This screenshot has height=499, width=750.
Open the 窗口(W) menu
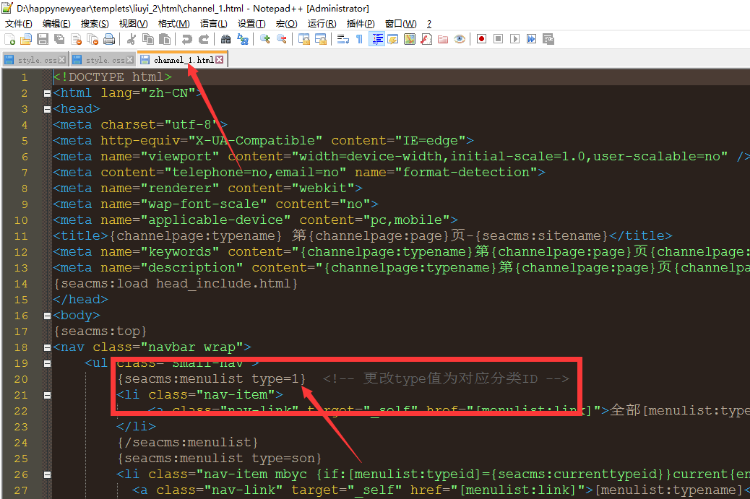(401, 24)
